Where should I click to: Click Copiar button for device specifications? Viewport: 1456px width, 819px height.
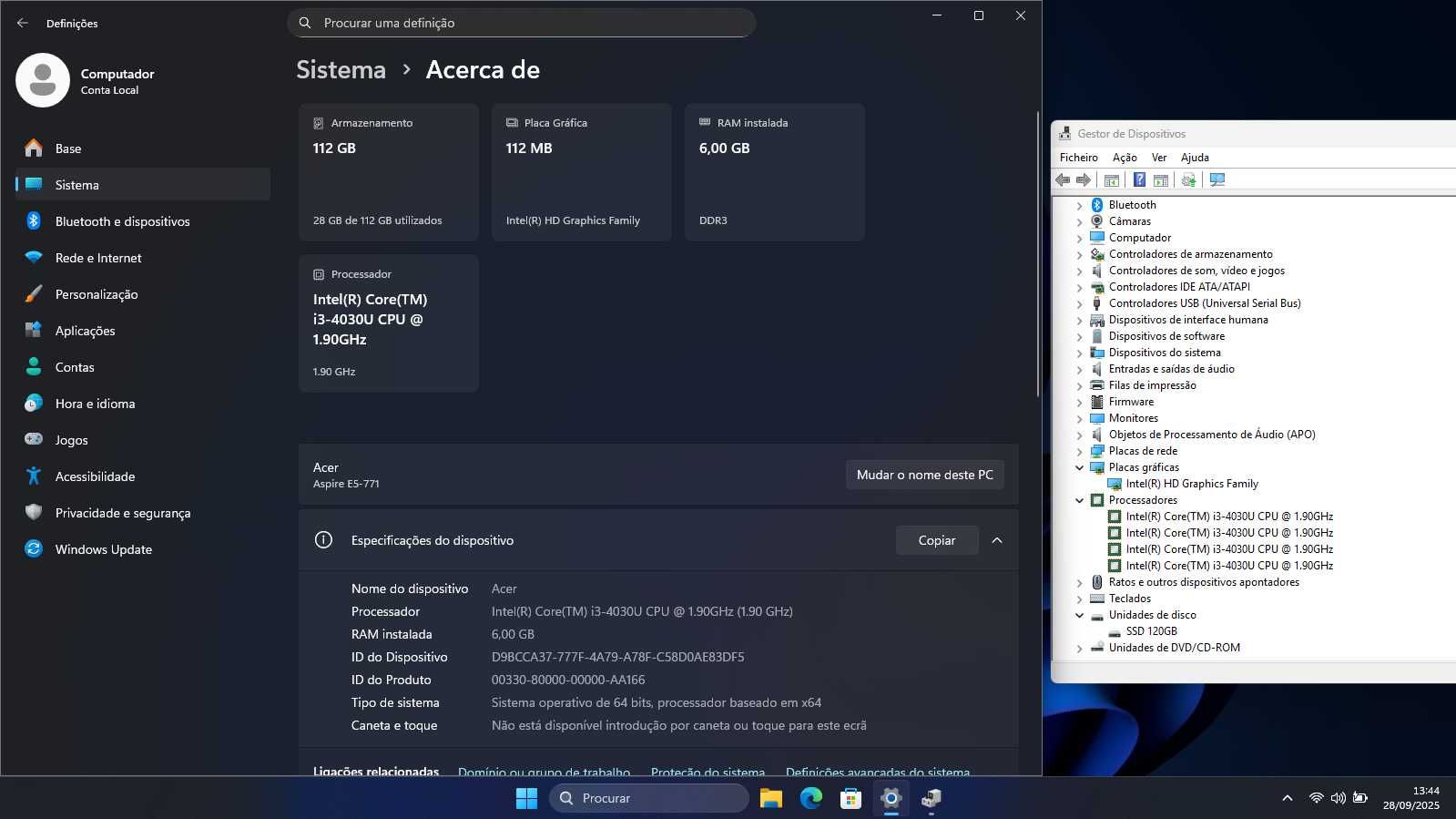tap(937, 540)
